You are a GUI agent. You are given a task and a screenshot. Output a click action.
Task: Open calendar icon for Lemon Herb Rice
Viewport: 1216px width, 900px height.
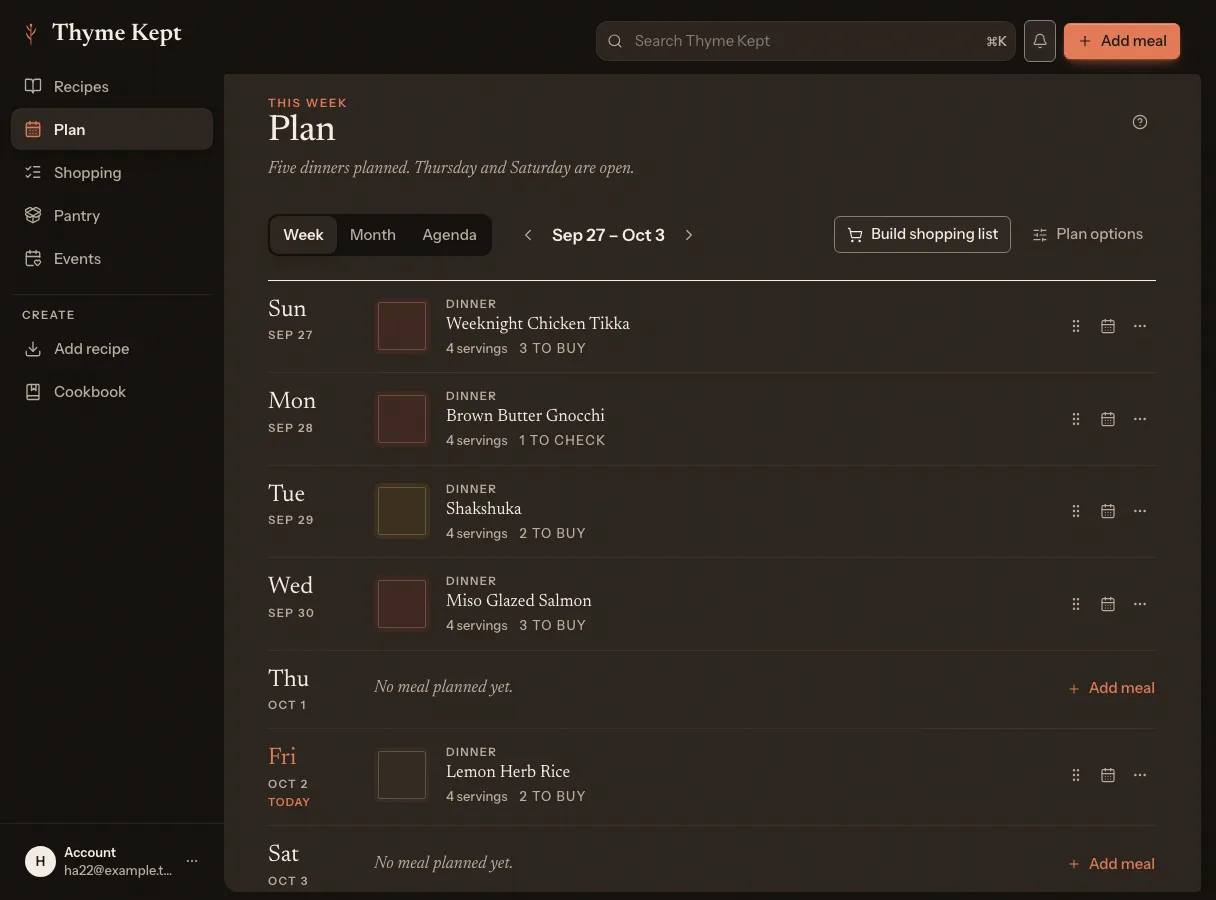click(1108, 775)
